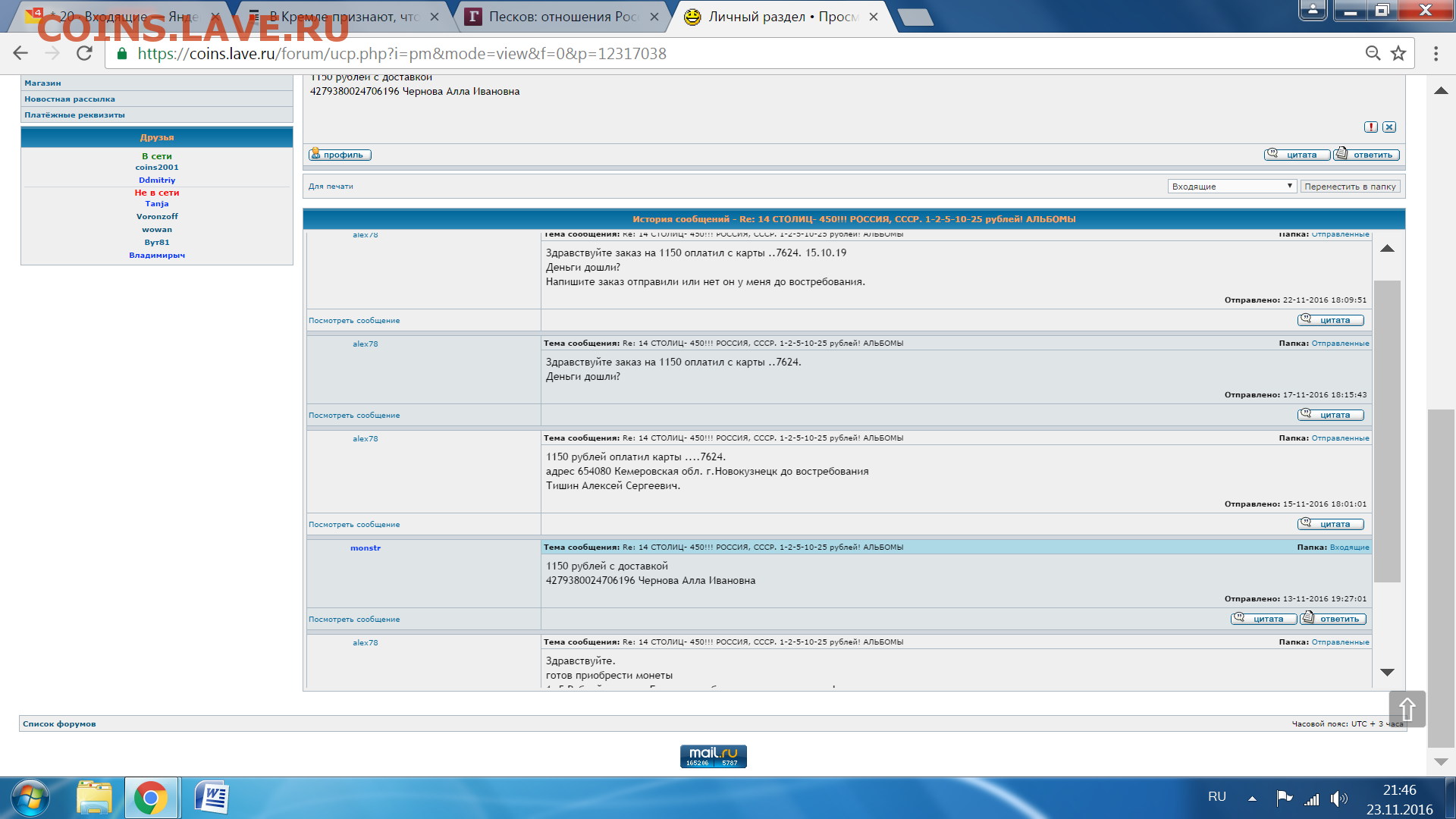Viewport: 1456px width, 819px height.
Task: Click the page scrollbar up arrow
Action: pyautogui.click(x=1441, y=90)
